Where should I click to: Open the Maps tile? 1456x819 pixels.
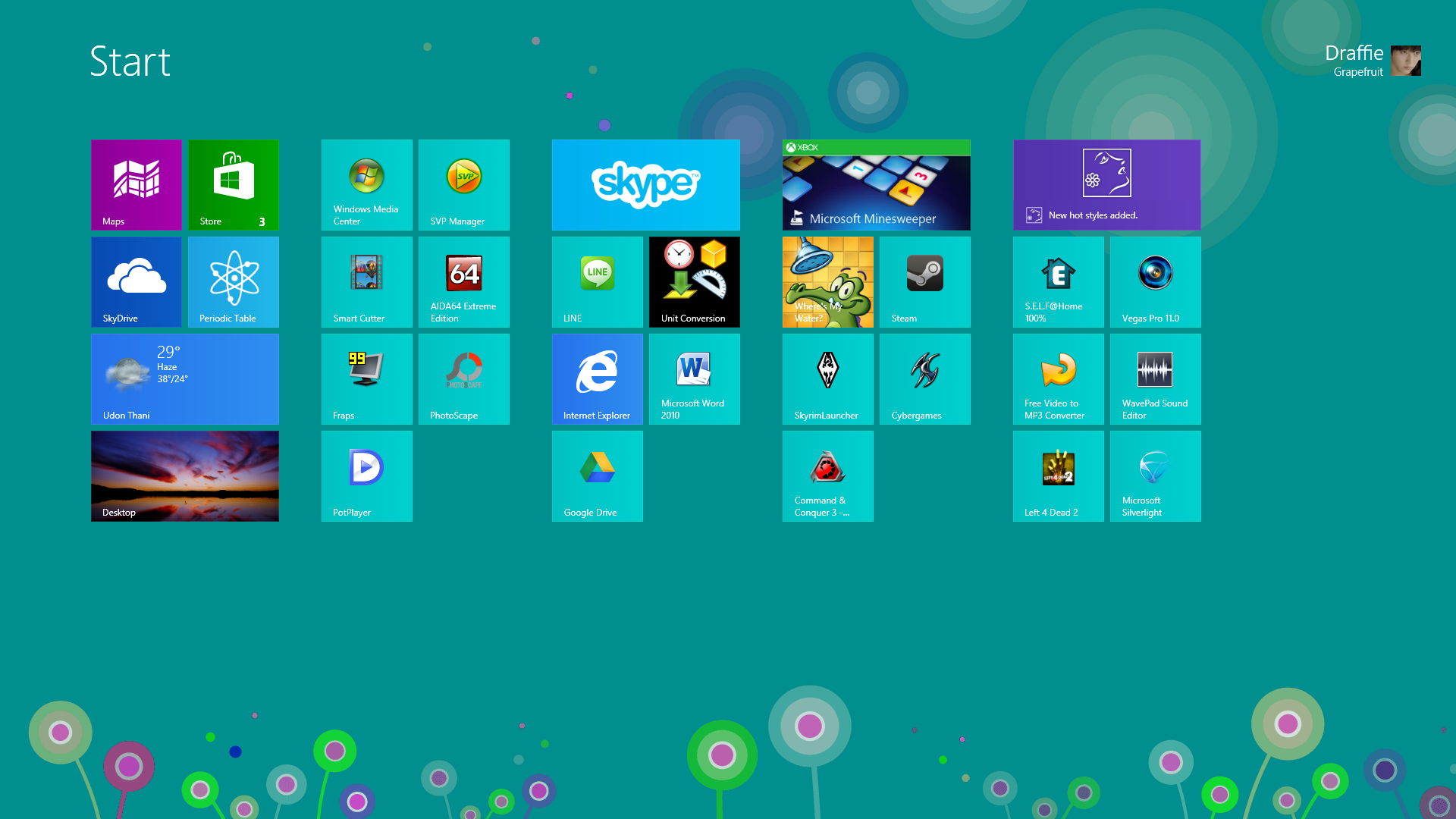(136, 184)
